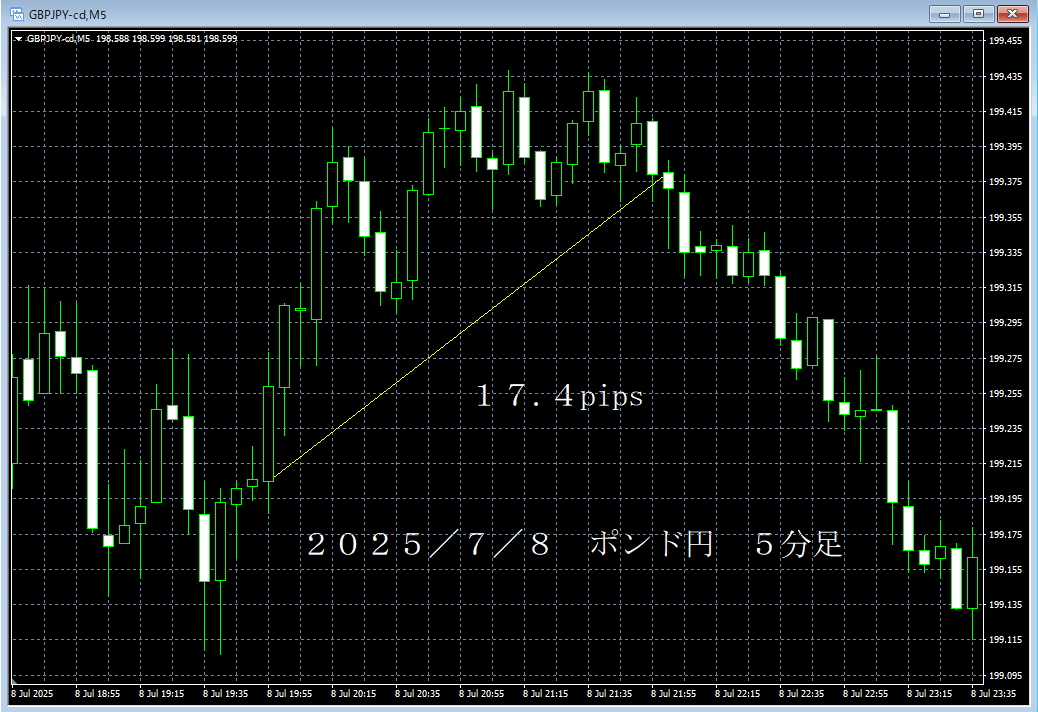The height and width of the screenshot is (712, 1038).
Task: Click price label 199.435 on price scale
Action: pos(1006,77)
